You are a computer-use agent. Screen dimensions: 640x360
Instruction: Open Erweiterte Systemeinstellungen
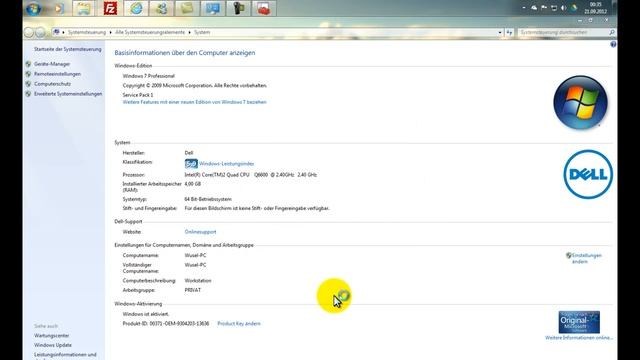pos(68,93)
